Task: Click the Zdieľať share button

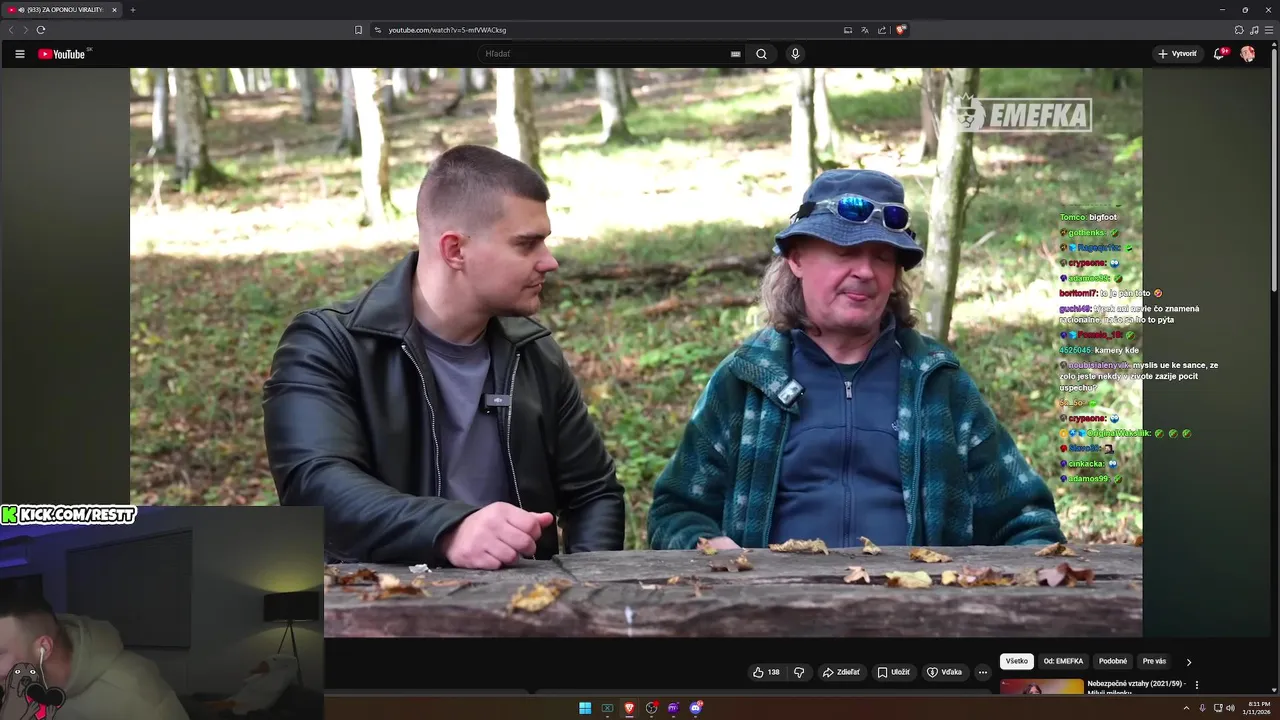Action: click(841, 672)
